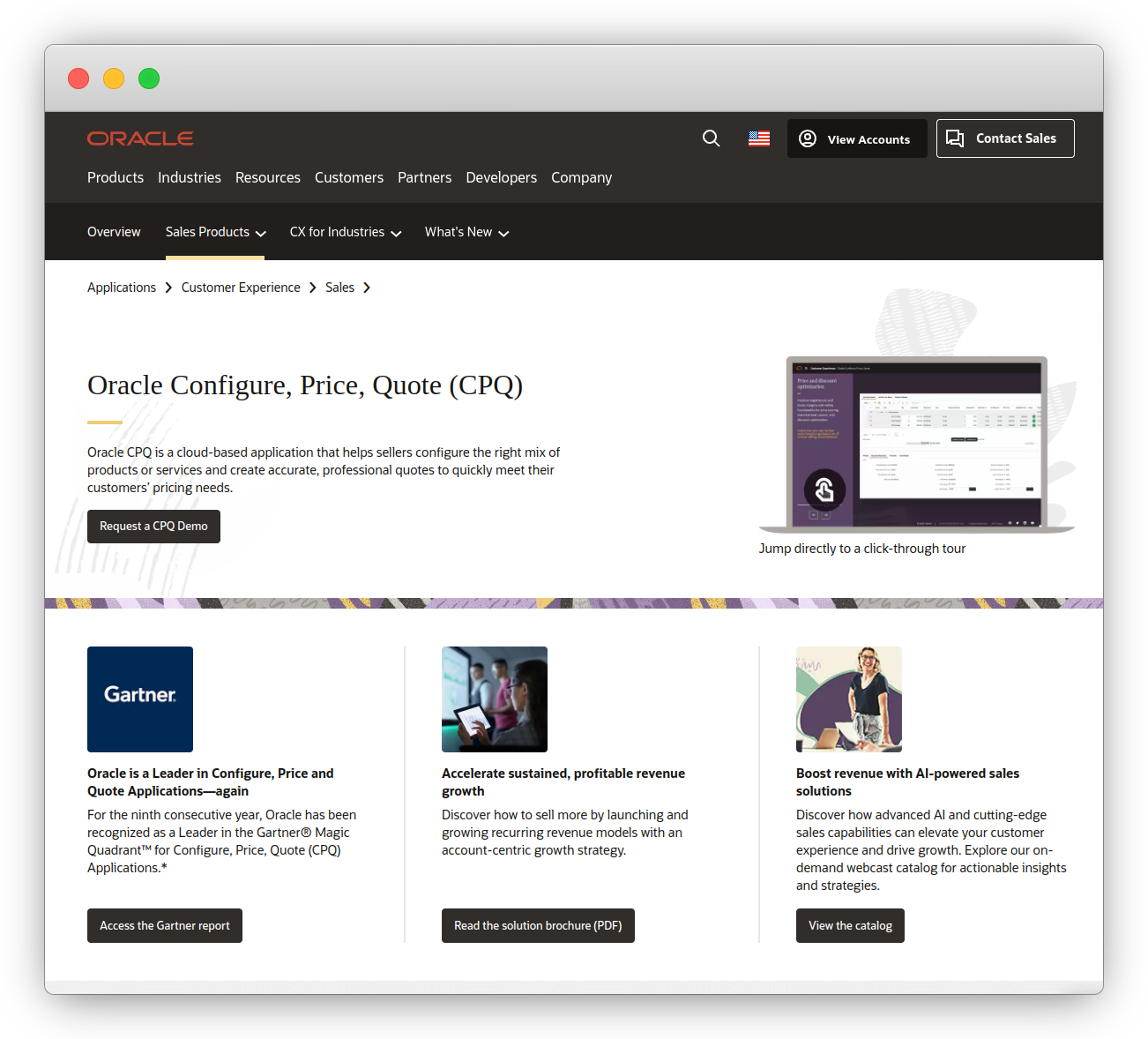1148x1039 pixels.
Task: Click Read the solution brochure (PDF)
Action: point(538,925)
